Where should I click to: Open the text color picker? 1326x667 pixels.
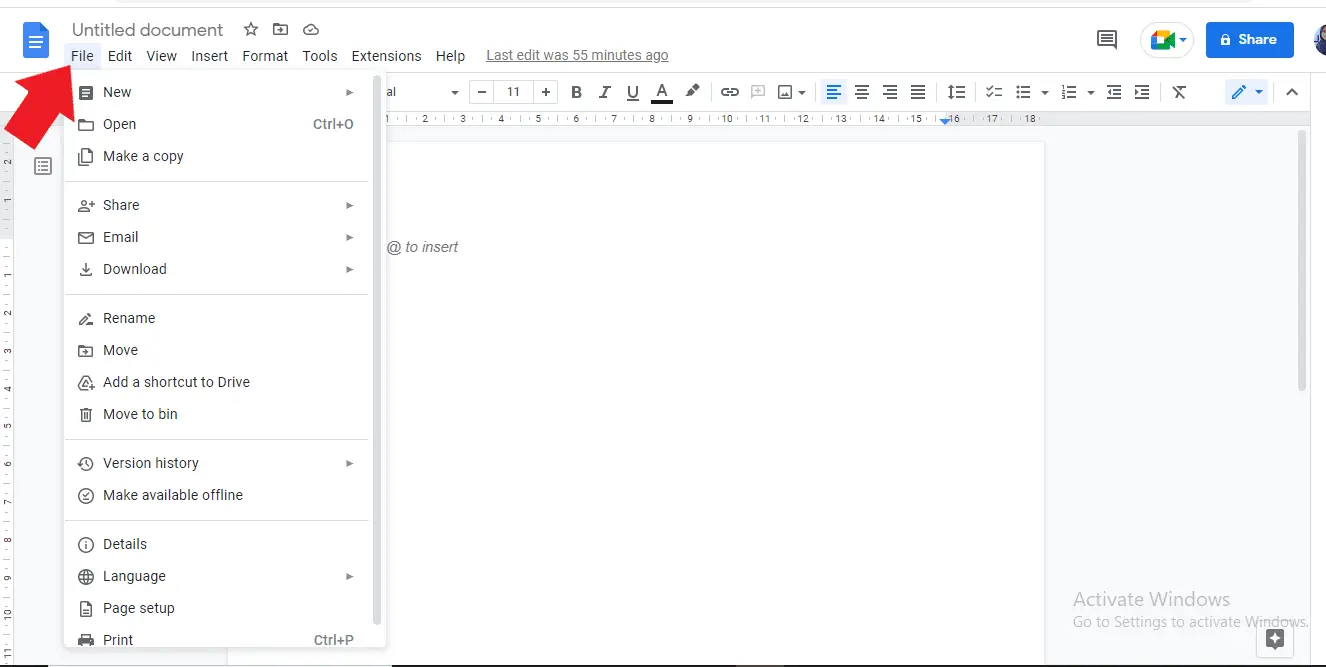(x=661, y=91)
